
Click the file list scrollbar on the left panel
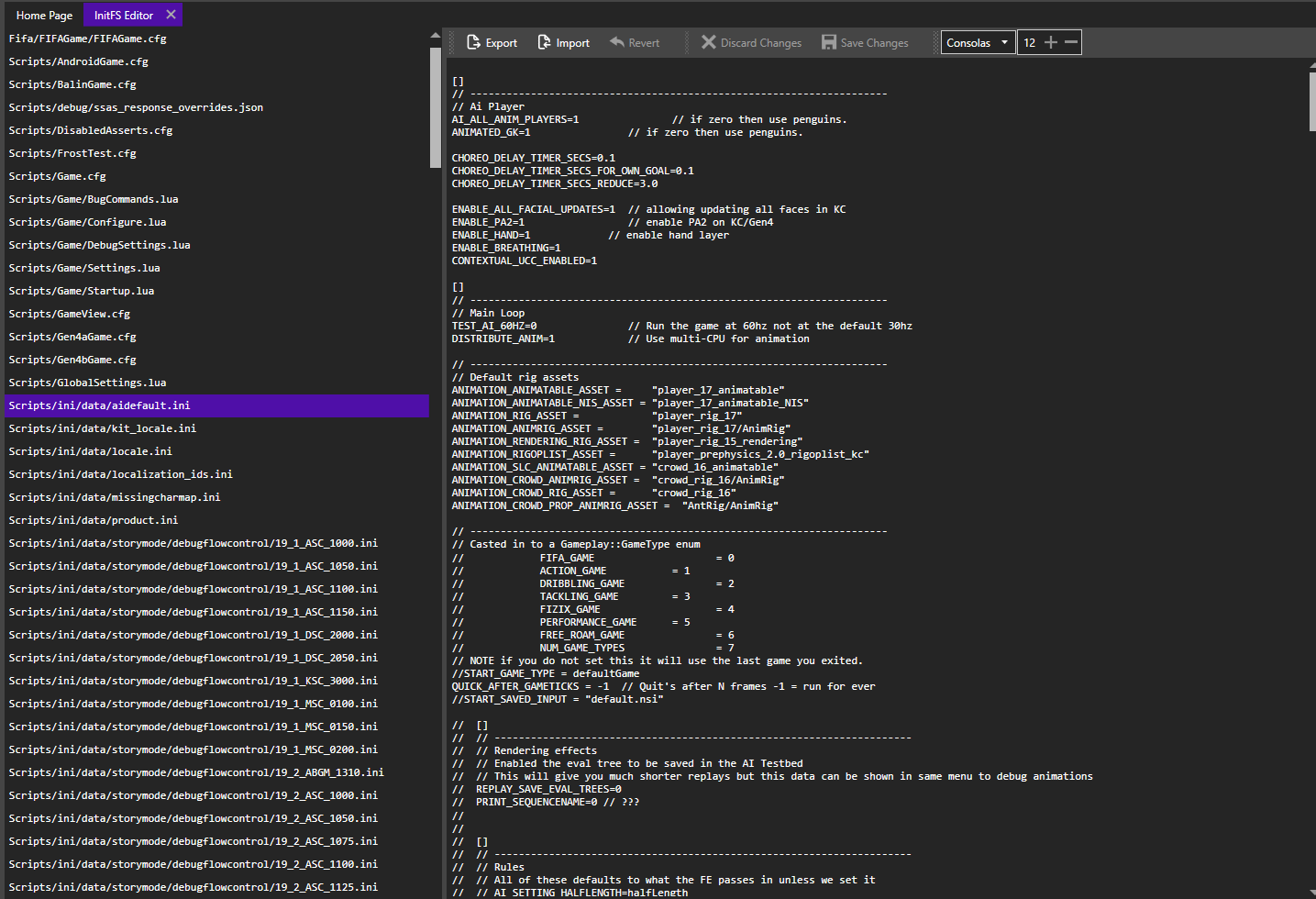435,101
